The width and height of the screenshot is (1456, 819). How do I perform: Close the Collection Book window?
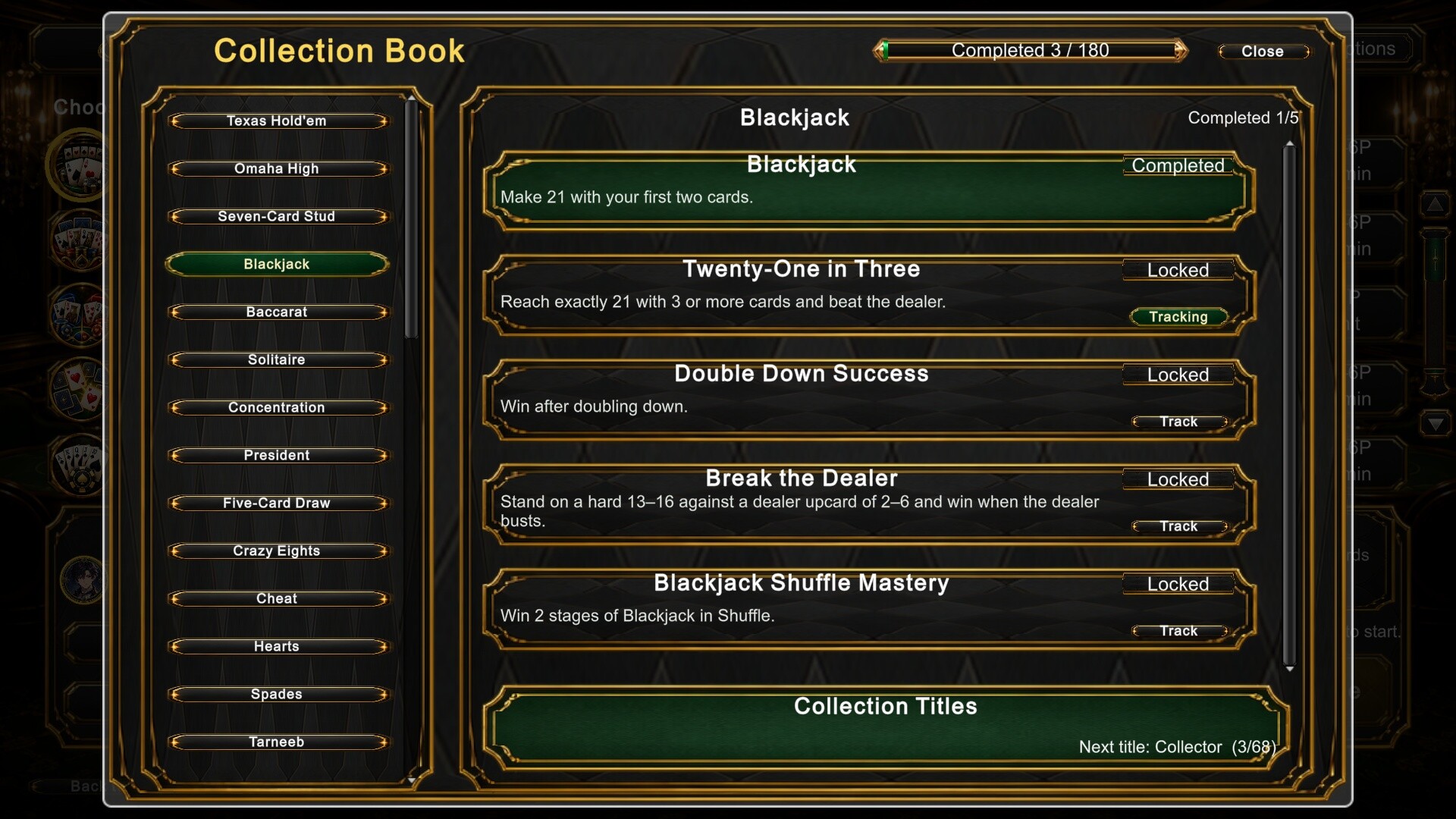(1263, 52)
